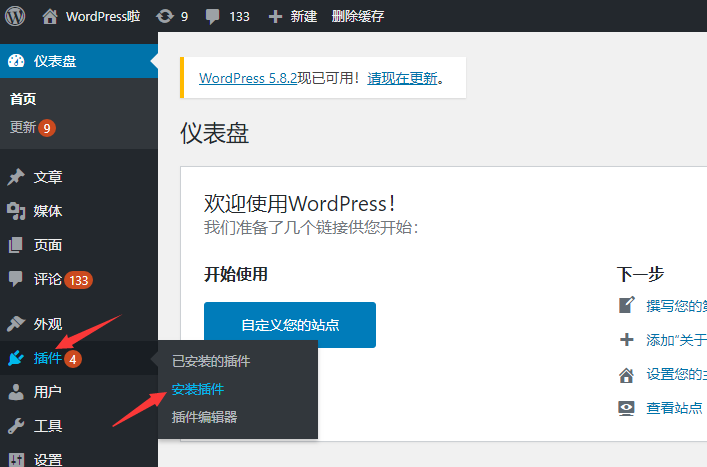Image resolution: width=707 pixels, height=467 pixels.
Task: Click 新建 in the admin bar
Action: point(303,17)
